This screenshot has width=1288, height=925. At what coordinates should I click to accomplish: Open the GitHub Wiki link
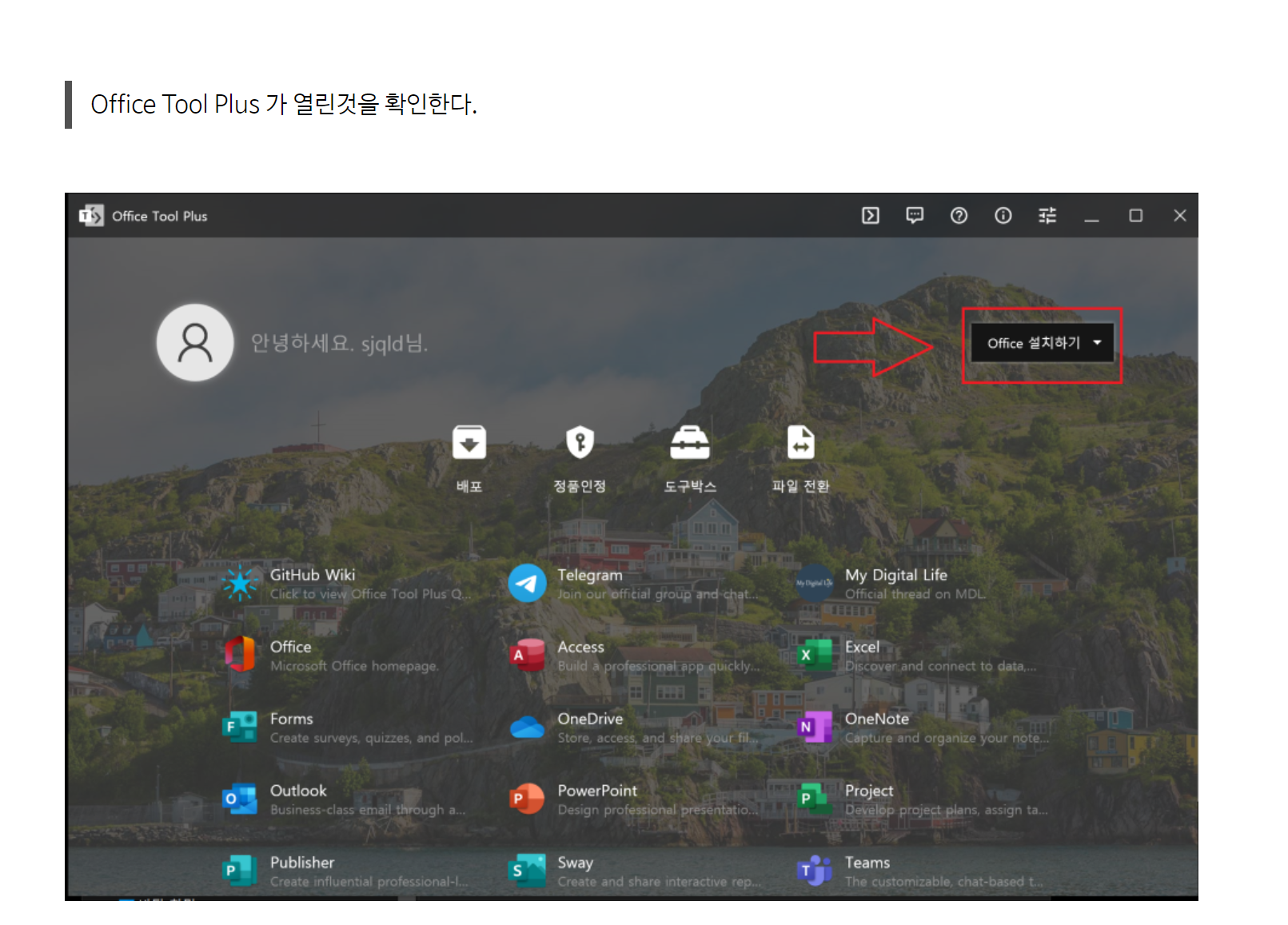tap(313, 575)
